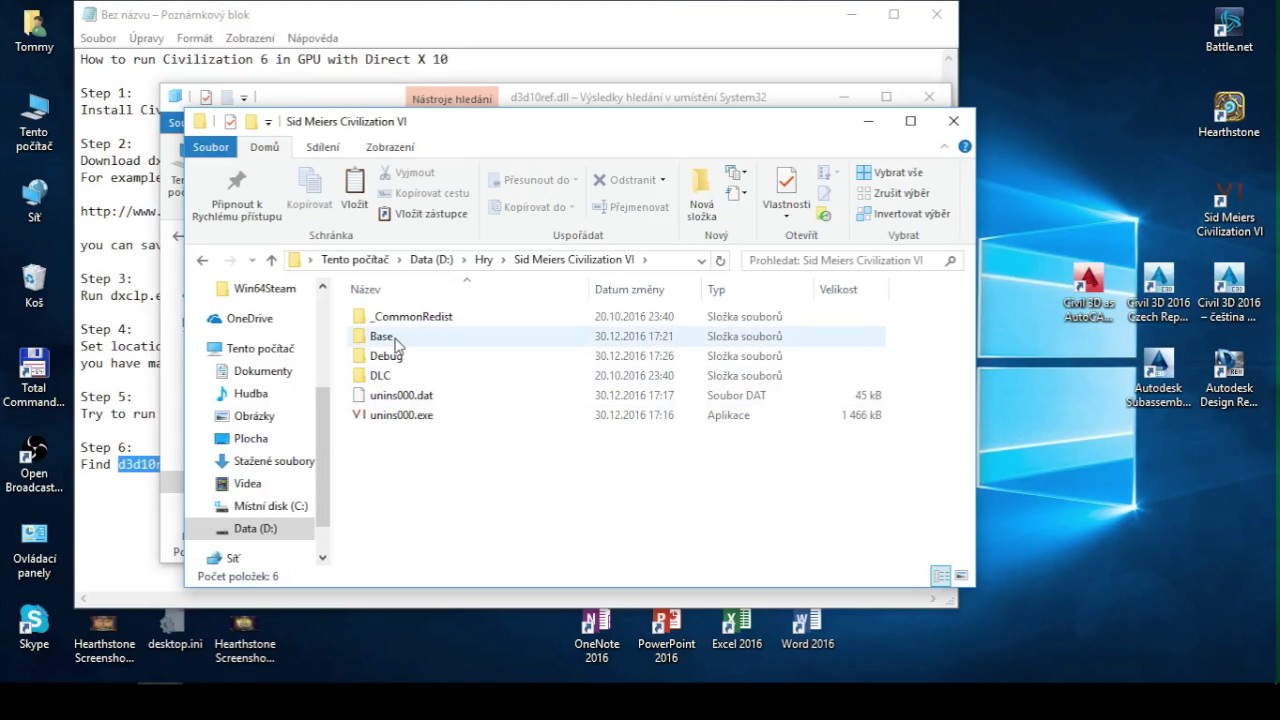Open Notepad's Nápověda menu
Viewport: 1280px width, 720px height.
tap(313, 38)
